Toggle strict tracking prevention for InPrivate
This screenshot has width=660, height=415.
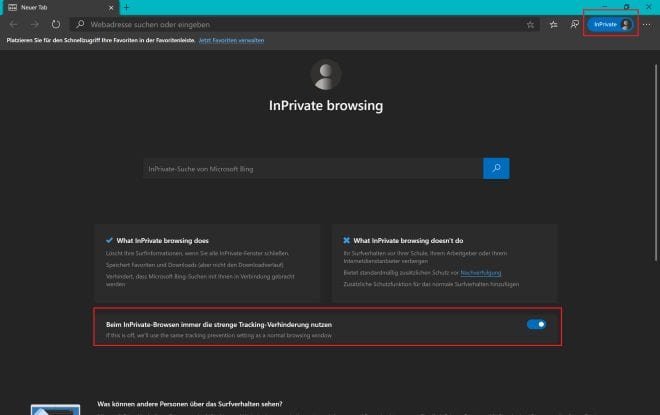[x=536, y=324]
